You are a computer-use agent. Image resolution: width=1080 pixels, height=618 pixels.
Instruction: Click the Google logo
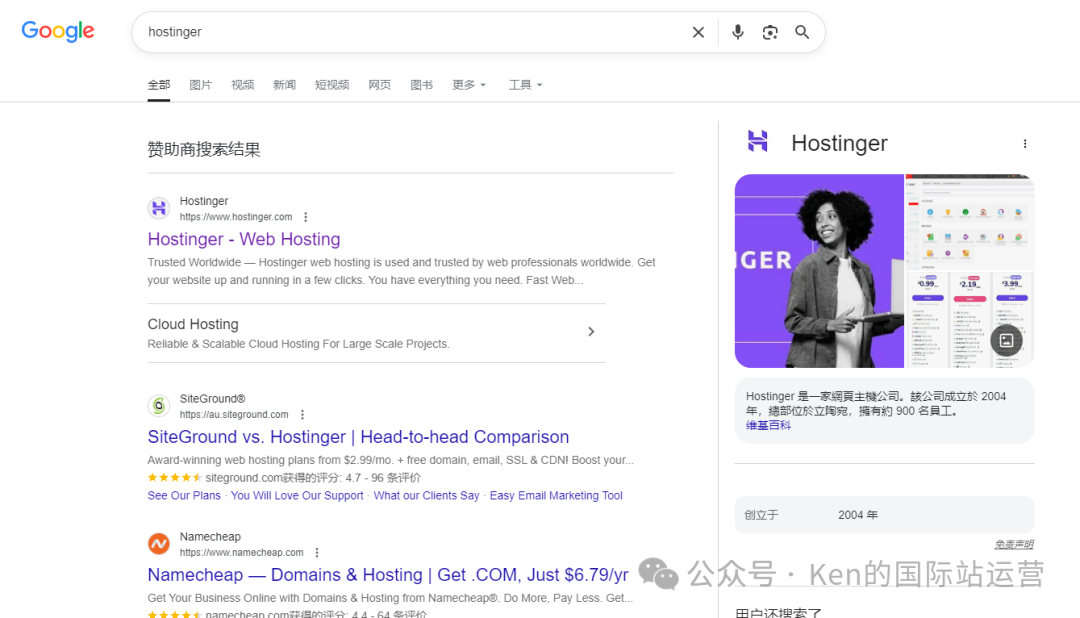pyautogui.click(x=58, y=31)
